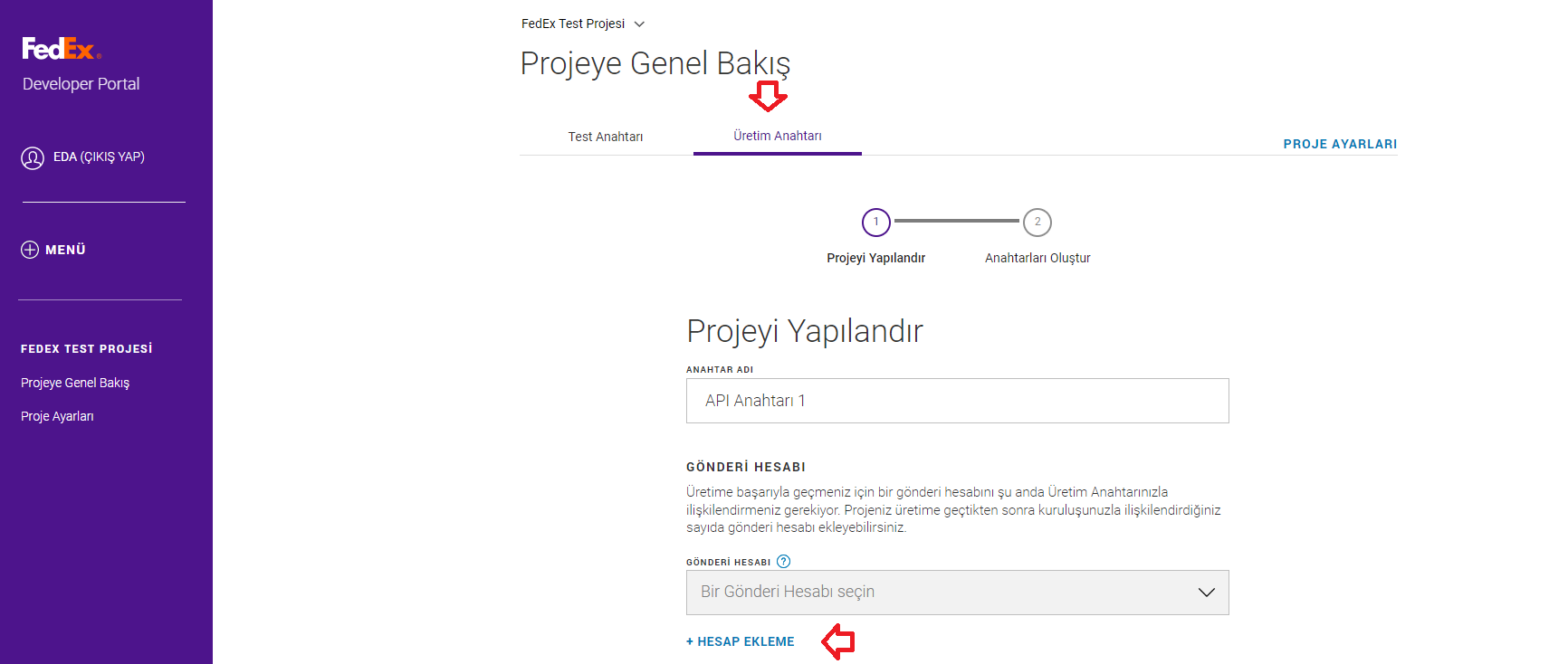Click the circled plus icon beside MENÜ
Viewport: 1568px width, 664px height.
click(30, 250)
